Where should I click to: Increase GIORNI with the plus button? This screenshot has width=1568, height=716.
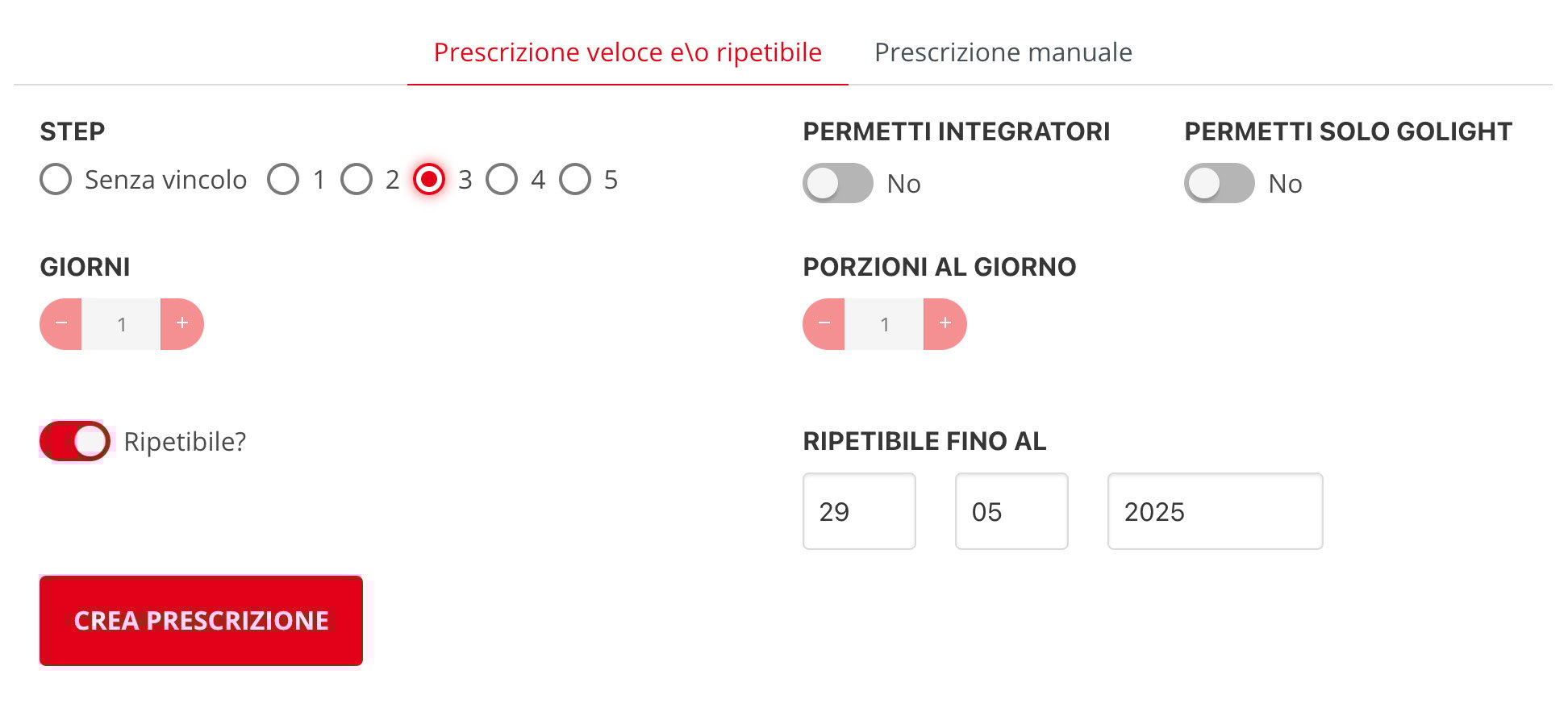coord(182,324)
